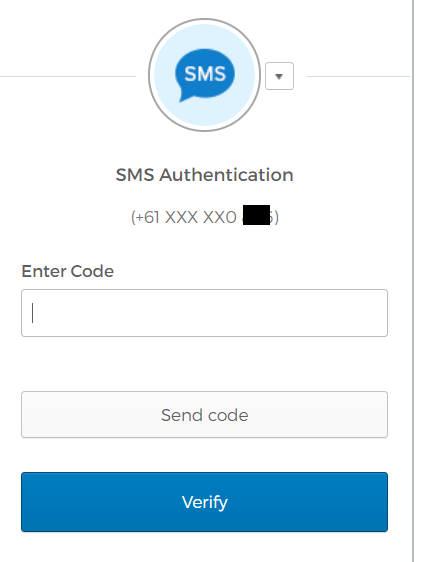Click the closing parenthesis after the phone number
431x562 pixels.
(x=276, y=217)
